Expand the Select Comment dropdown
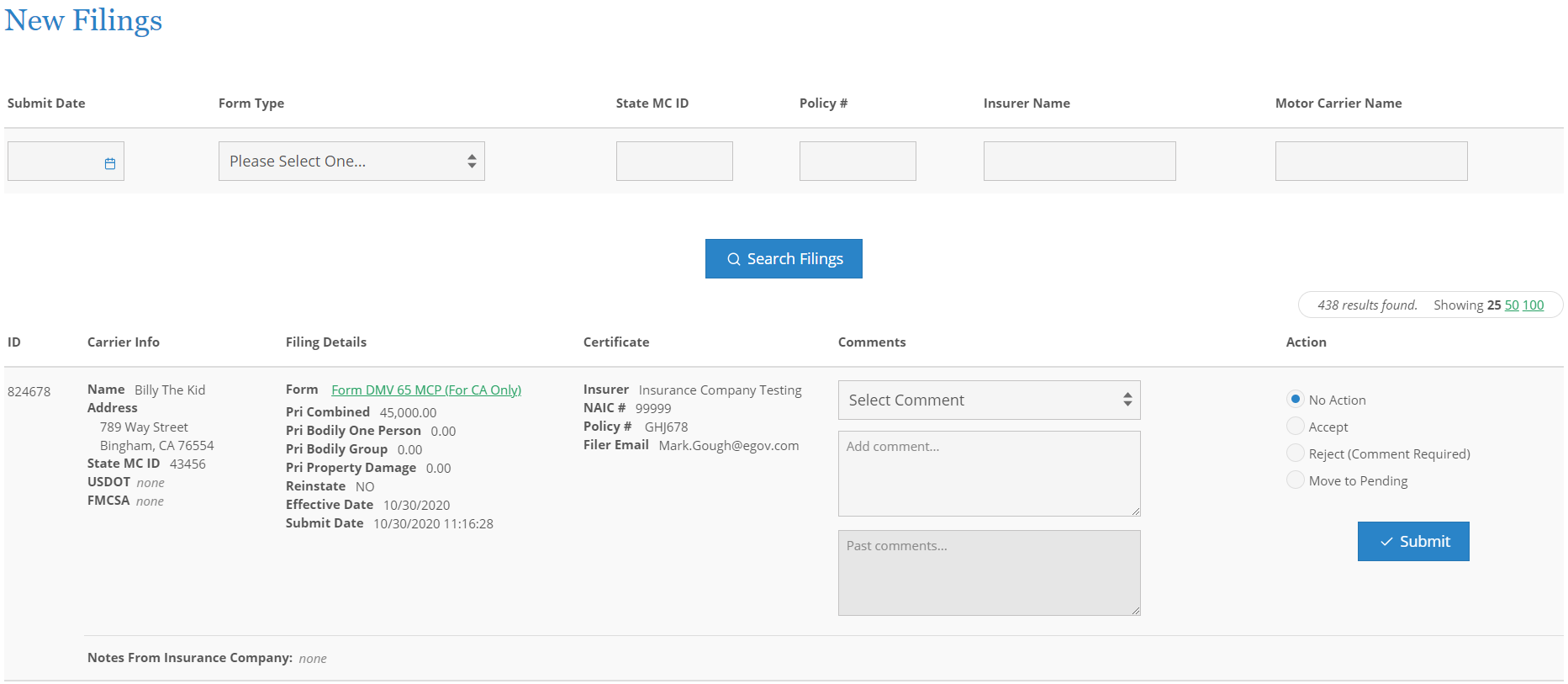 (989, 400)
